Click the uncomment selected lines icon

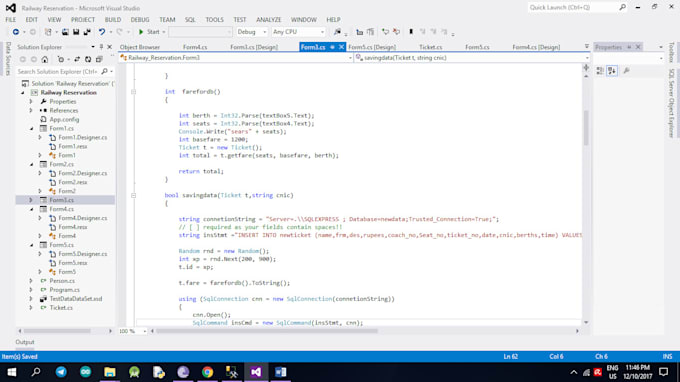coord(396,32)
